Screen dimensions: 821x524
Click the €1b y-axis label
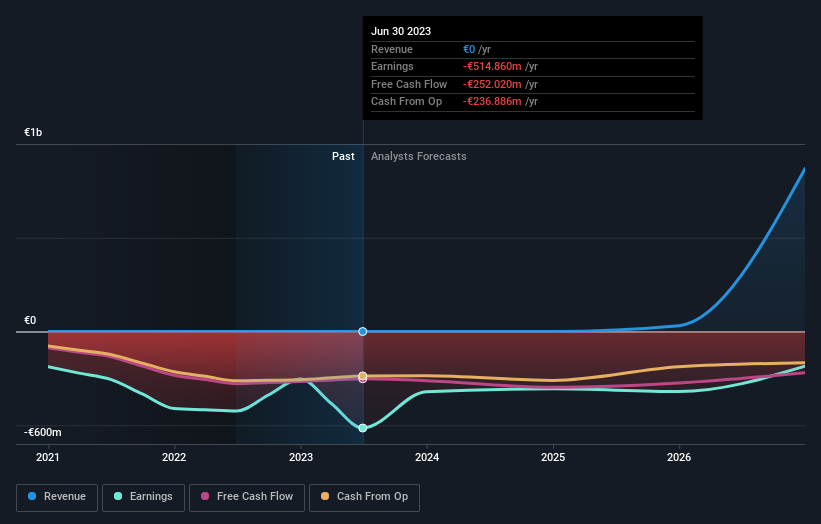click(33, 132)
